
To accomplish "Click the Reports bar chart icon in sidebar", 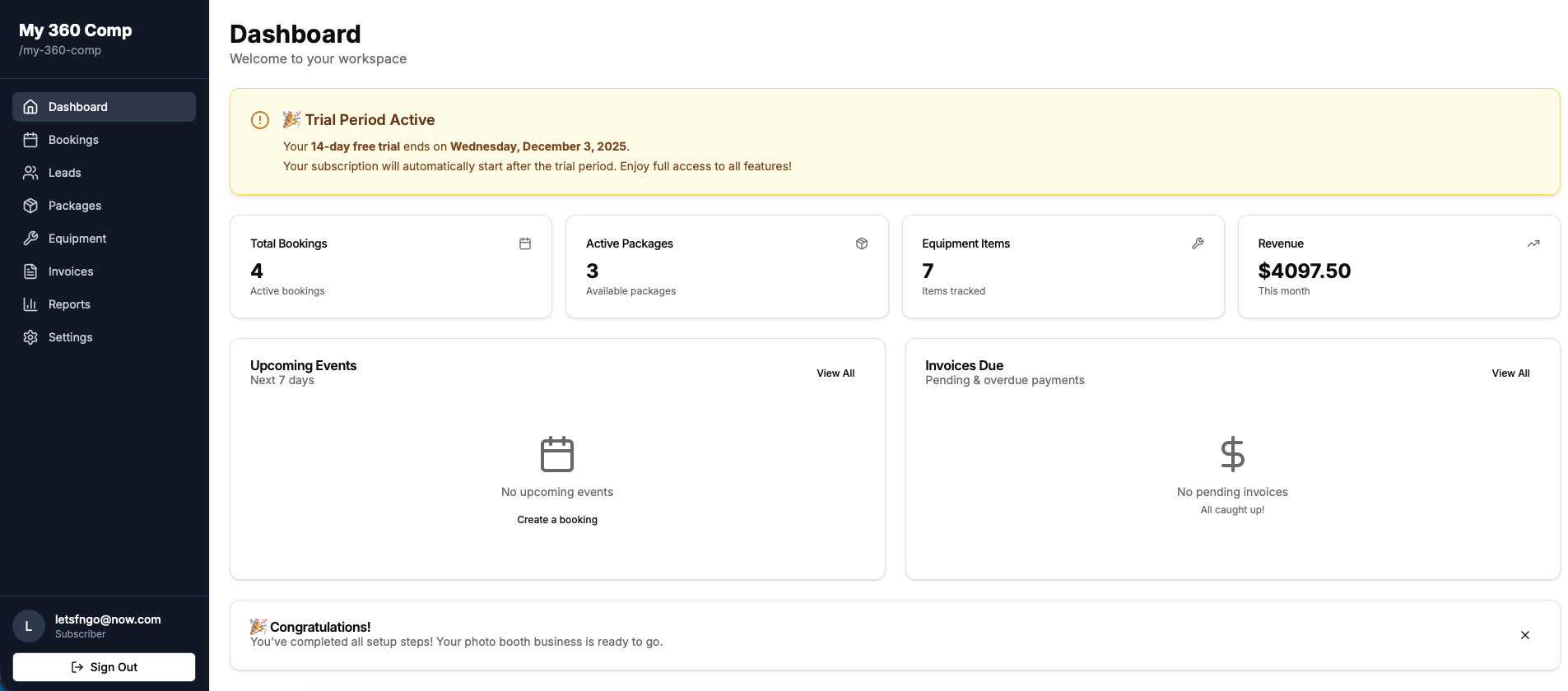I will tap(30, 304).
